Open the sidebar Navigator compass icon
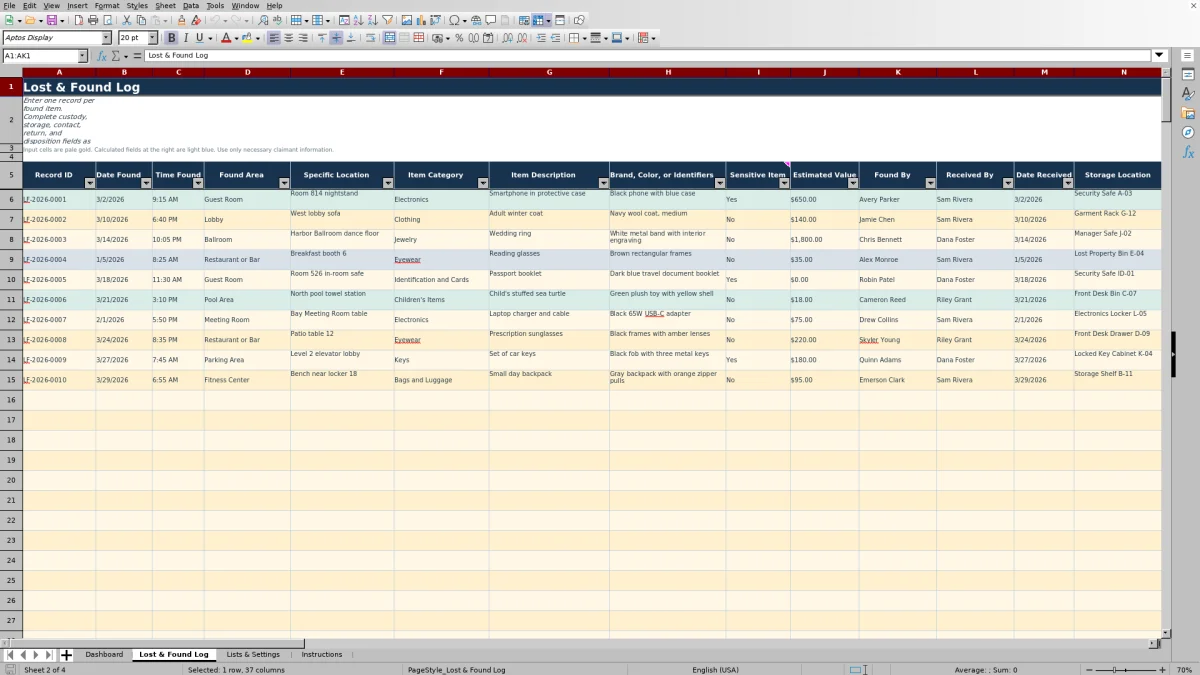The height and width of the screenshot is (675, 1200). [1188, 132]
